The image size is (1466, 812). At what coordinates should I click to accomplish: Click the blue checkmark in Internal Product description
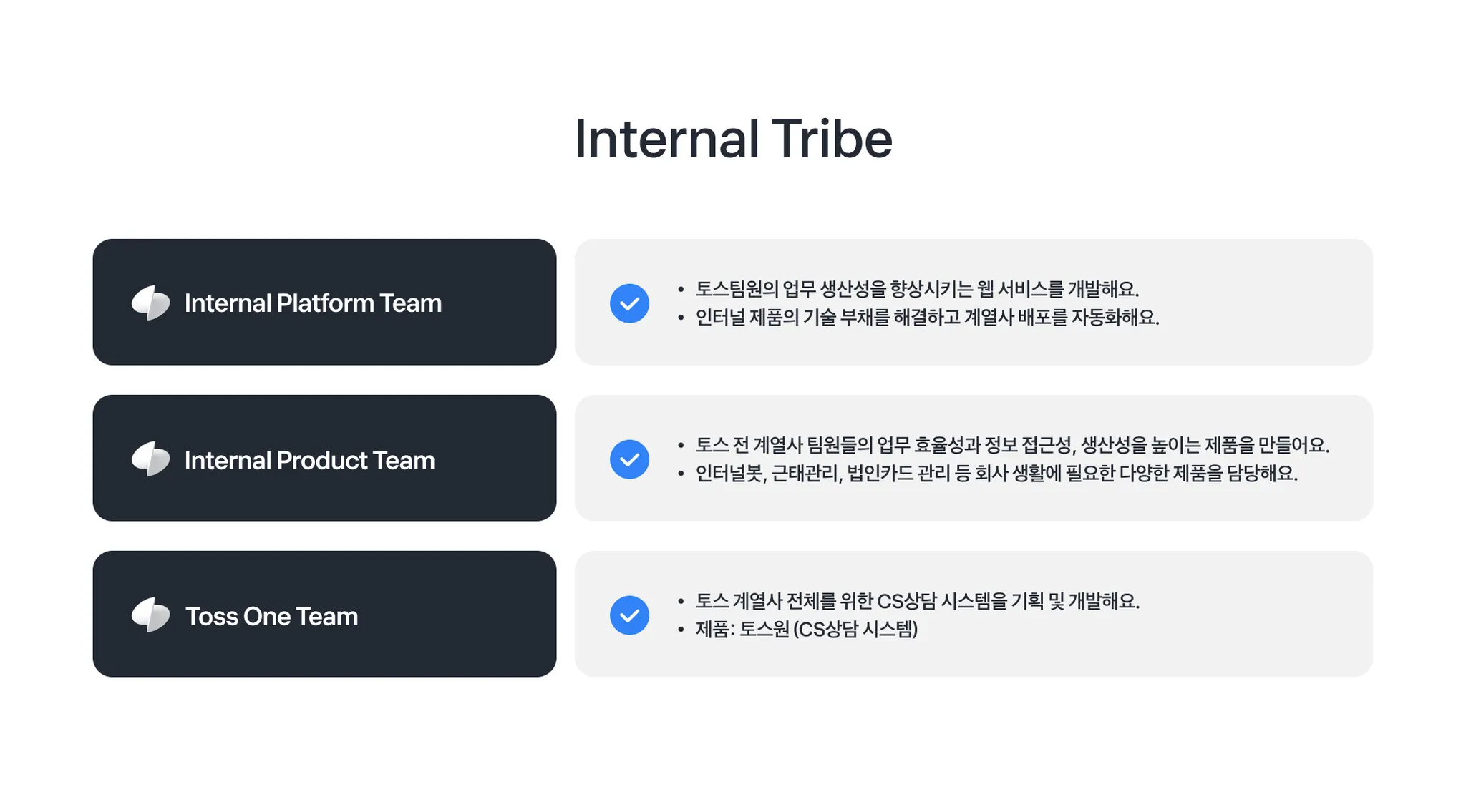[x=629, y=459]
